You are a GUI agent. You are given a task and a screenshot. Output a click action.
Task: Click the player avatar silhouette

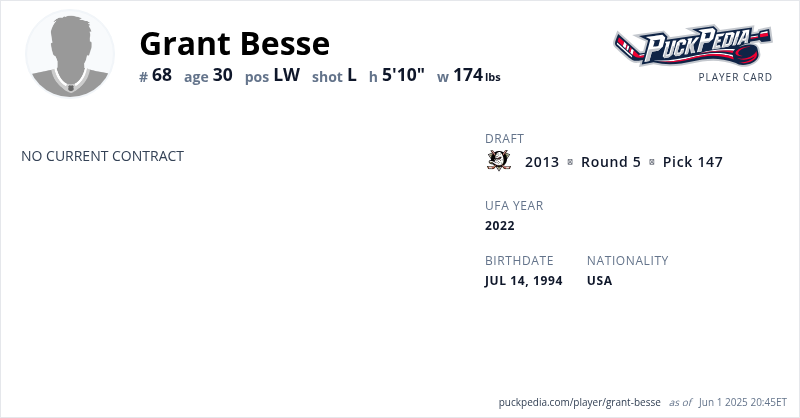(x=70, y=55)
